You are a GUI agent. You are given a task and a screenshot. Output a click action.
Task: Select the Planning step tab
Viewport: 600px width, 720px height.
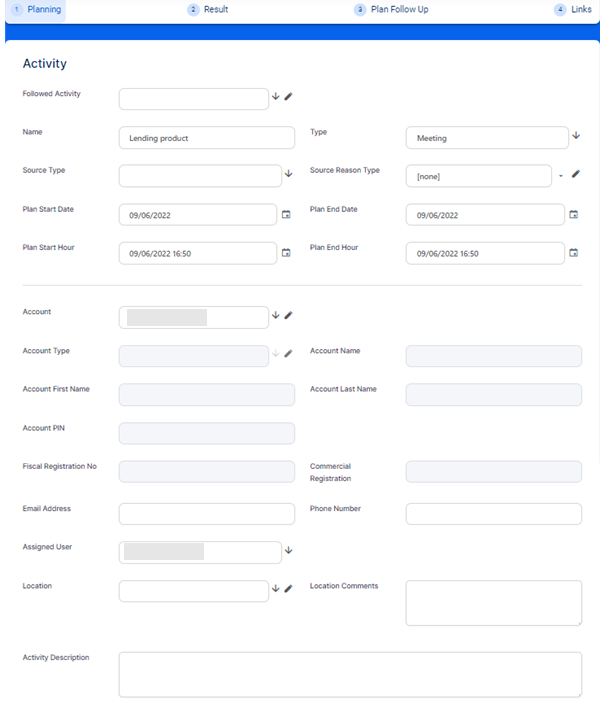point(37,9)
